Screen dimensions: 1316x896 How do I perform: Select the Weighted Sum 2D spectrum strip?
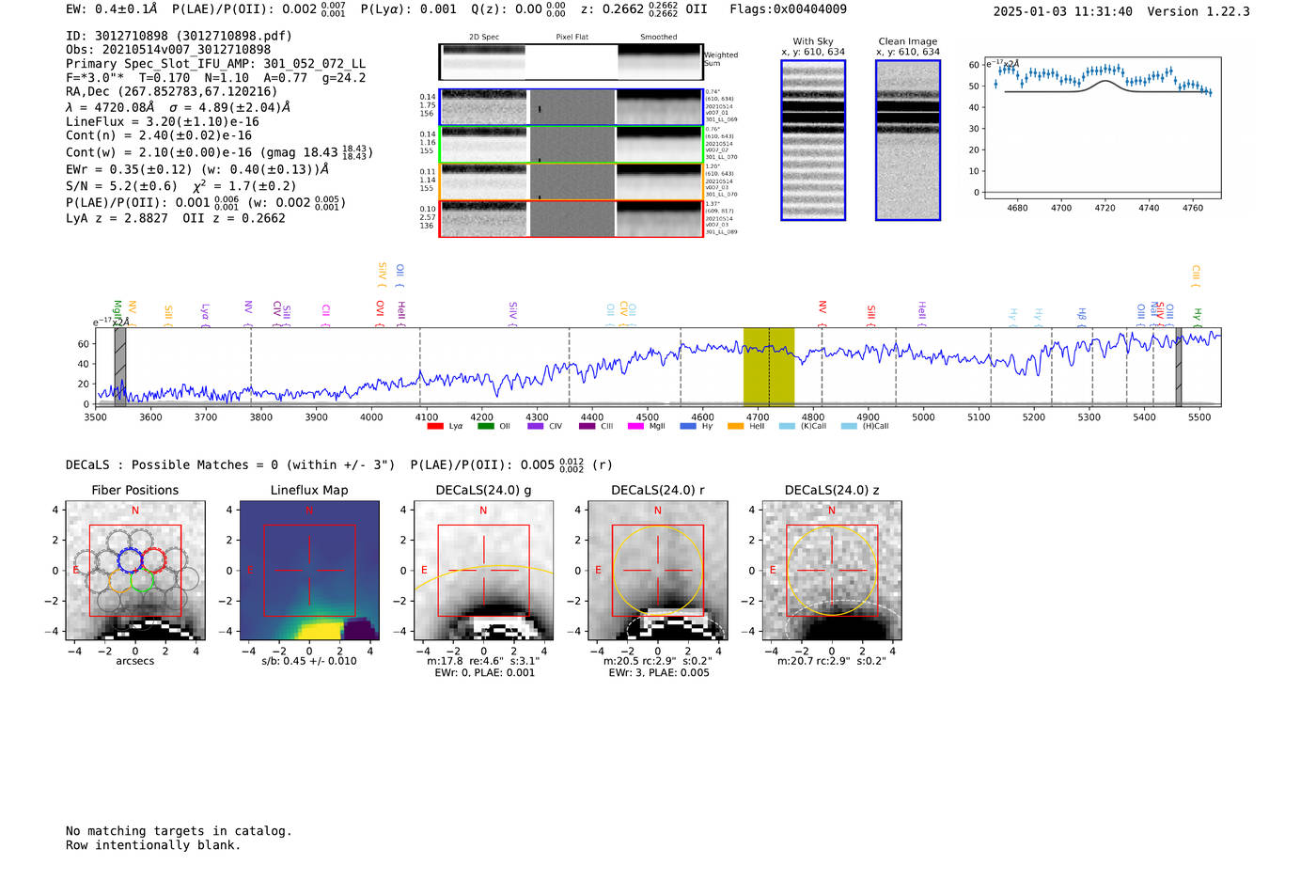(571, 62)
